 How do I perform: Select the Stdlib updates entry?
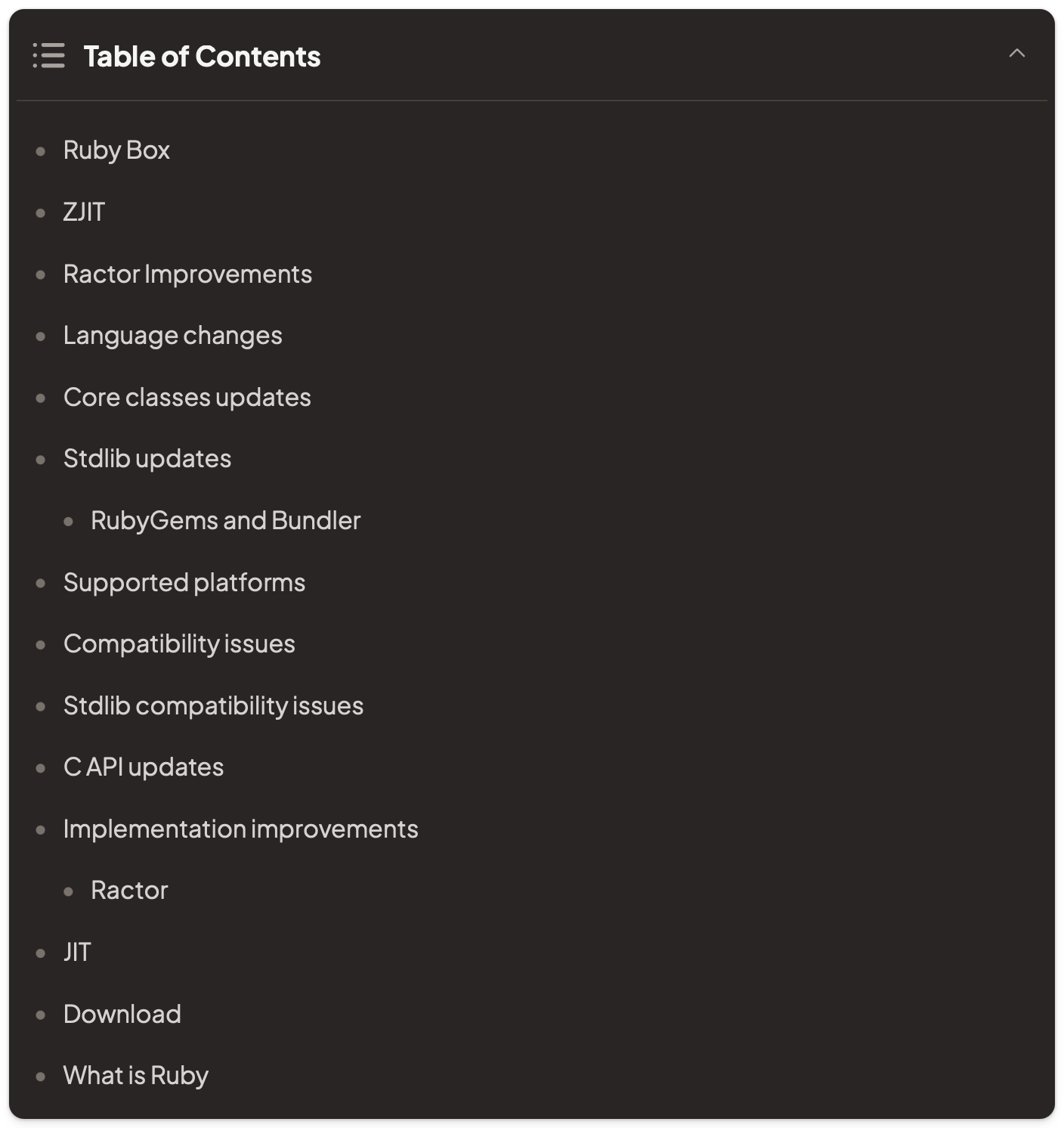tap(147, 459)
